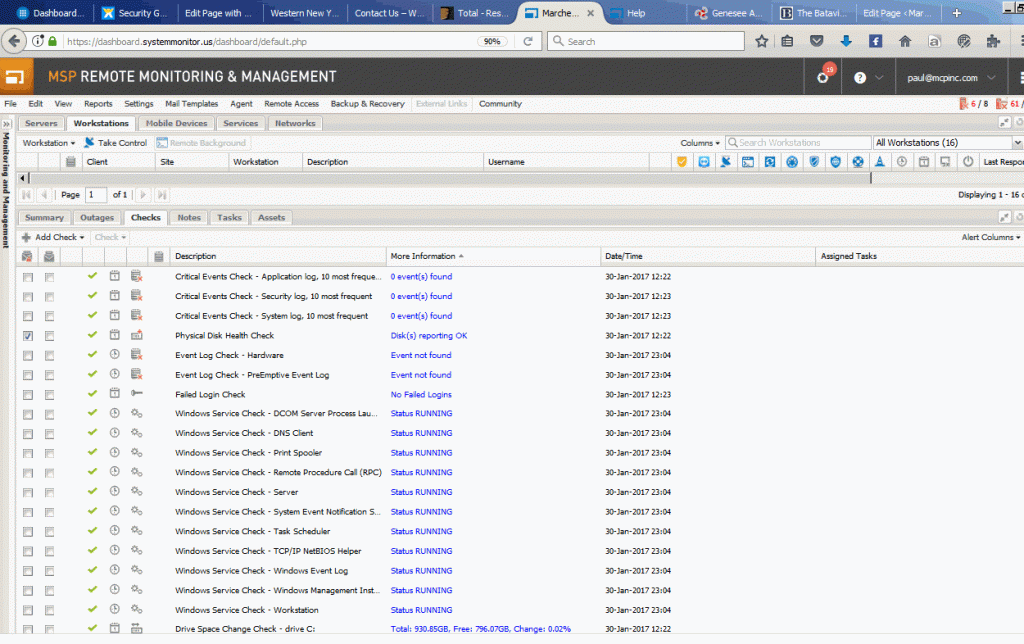Image resolution: width=1024 pixels, height=644 pixels.
Task: Click the Disk(s) reporting OK link
Action: (429, 336)
